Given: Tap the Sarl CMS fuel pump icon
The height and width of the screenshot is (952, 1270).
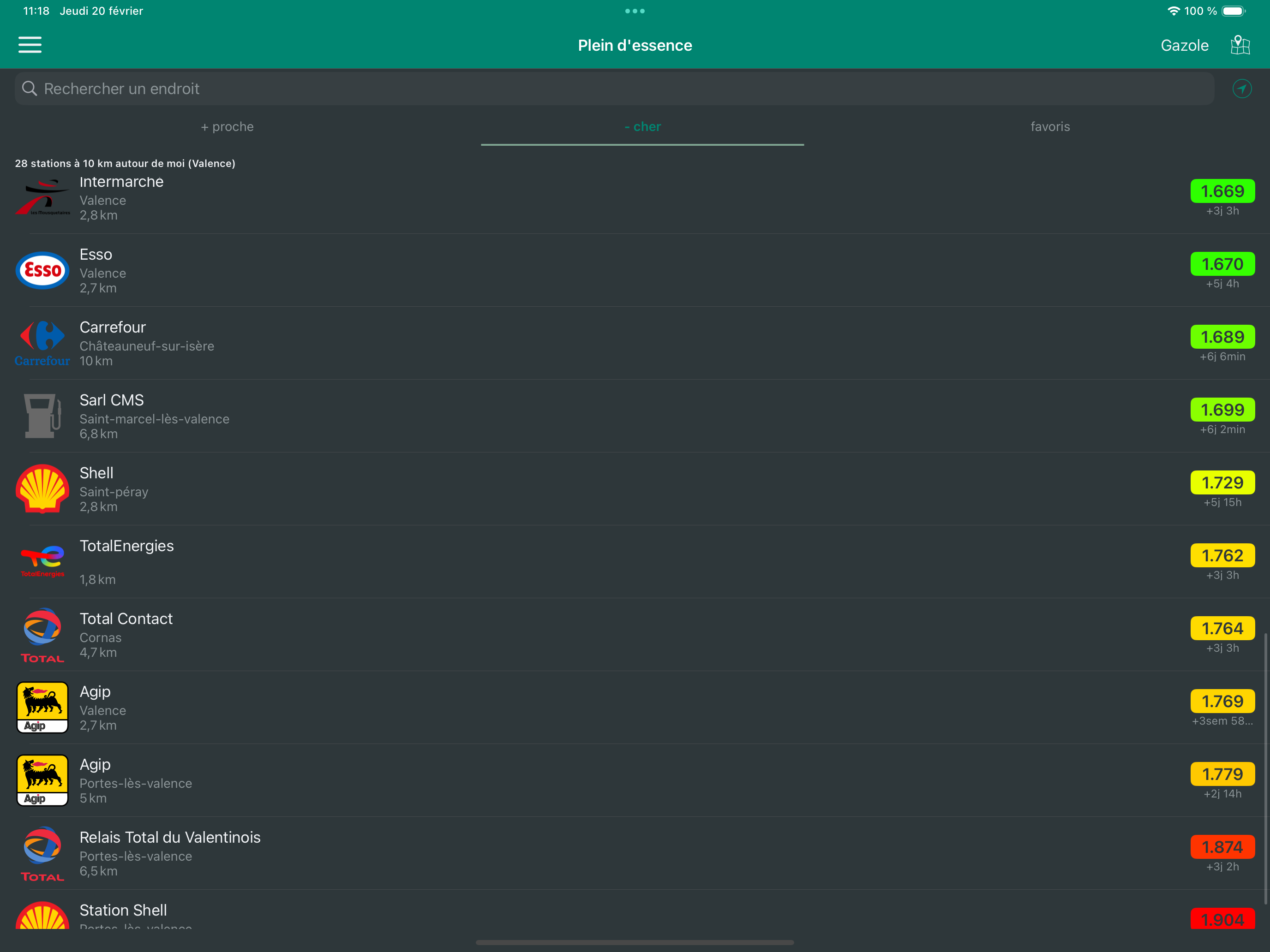Looking at the screenshot, I should click(x=42, y=416).
